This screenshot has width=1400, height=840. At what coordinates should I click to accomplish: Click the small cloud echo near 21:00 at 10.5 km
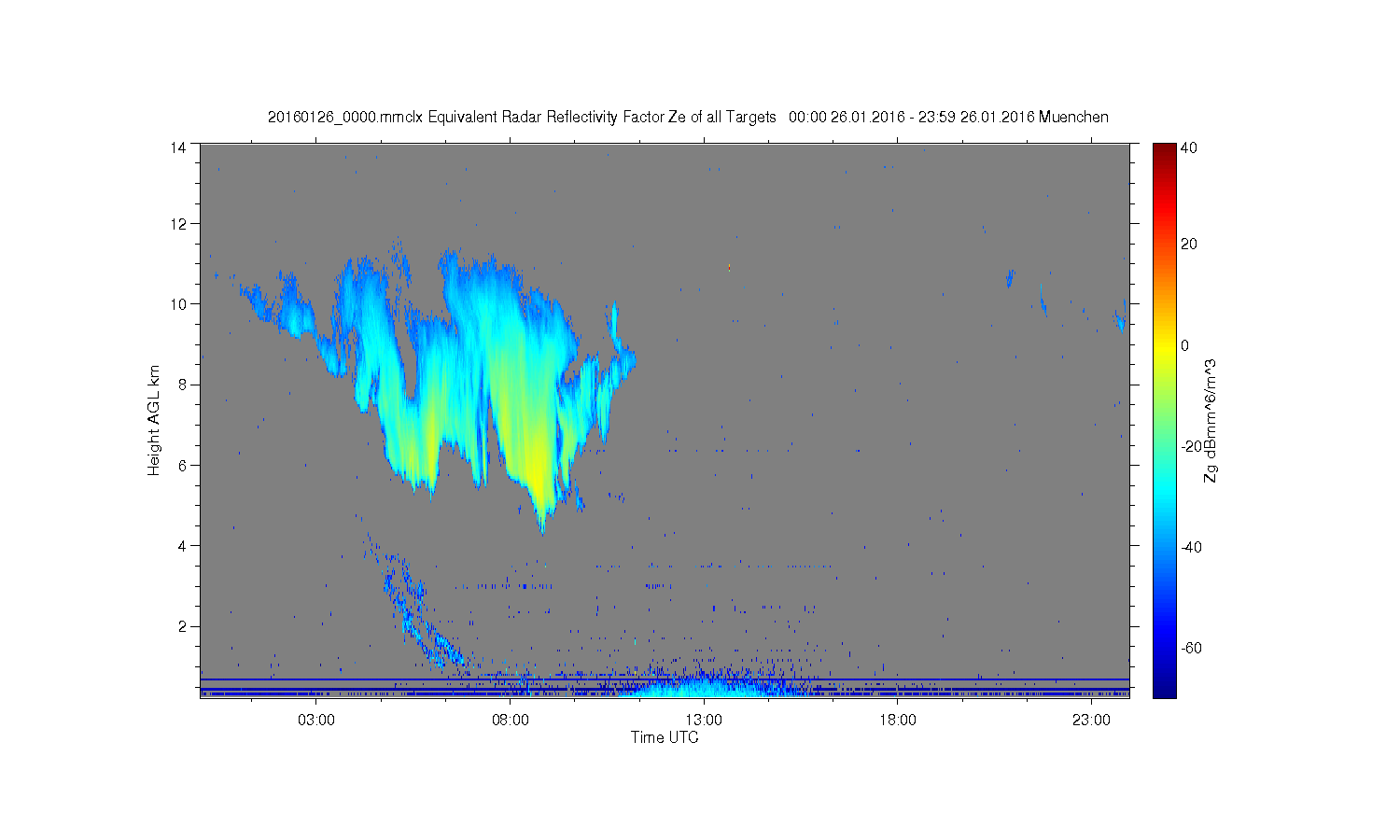(1010, 278)
